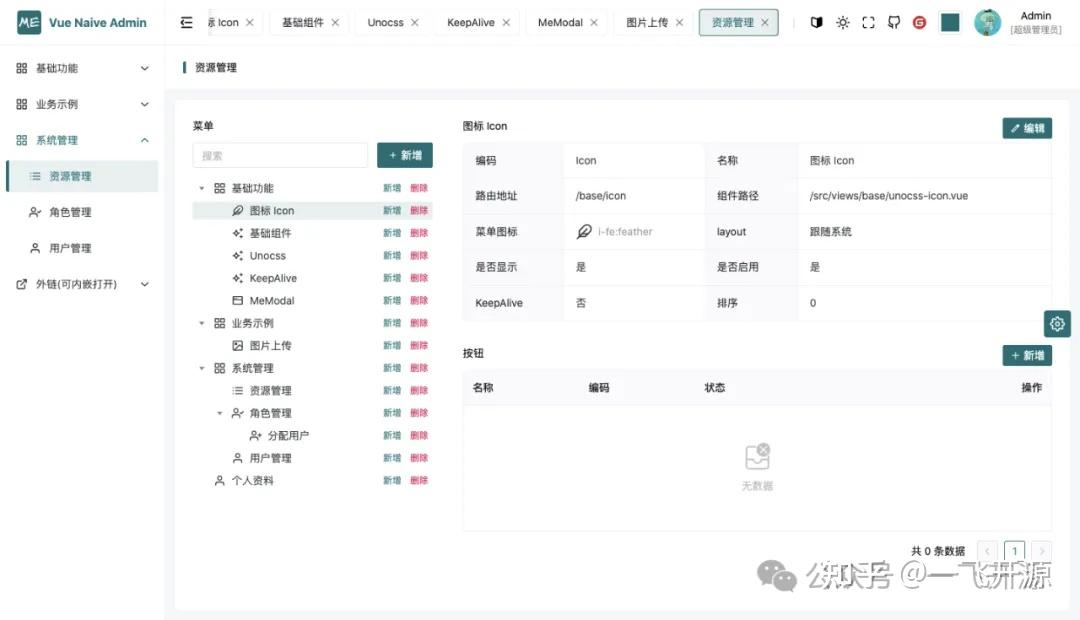The height and width of the screenshot is (620, 1080).
Task: Click the feather icon in 菜单图标 field
Action: 583,231
